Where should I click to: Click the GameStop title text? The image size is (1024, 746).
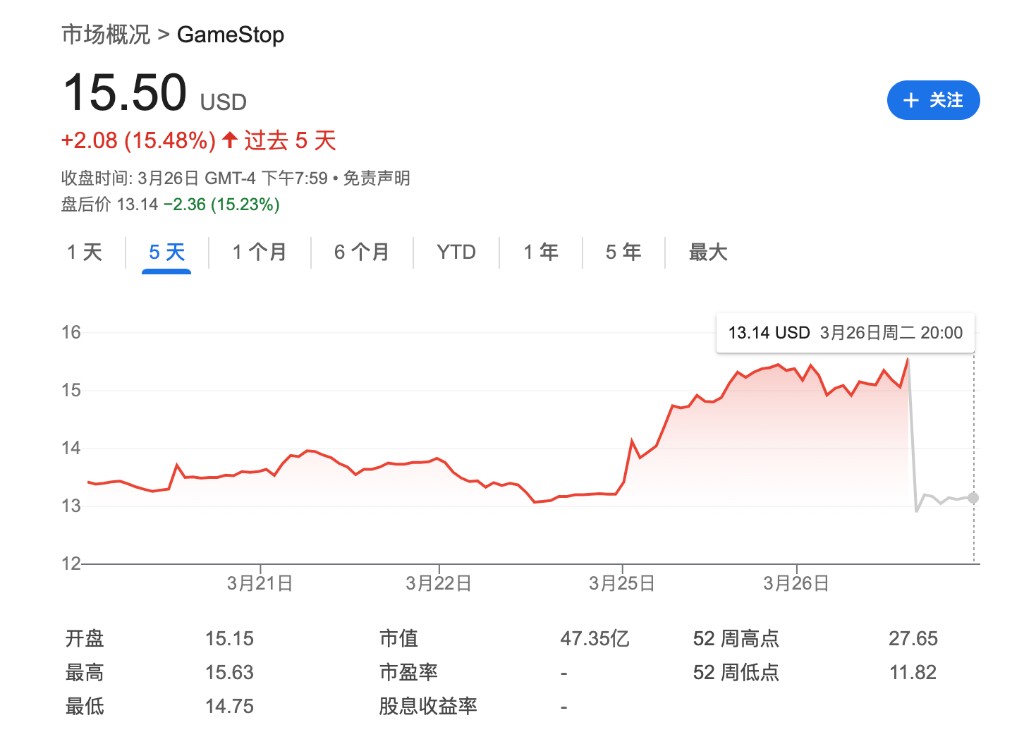pyautogui.click(x=231, y=35)
